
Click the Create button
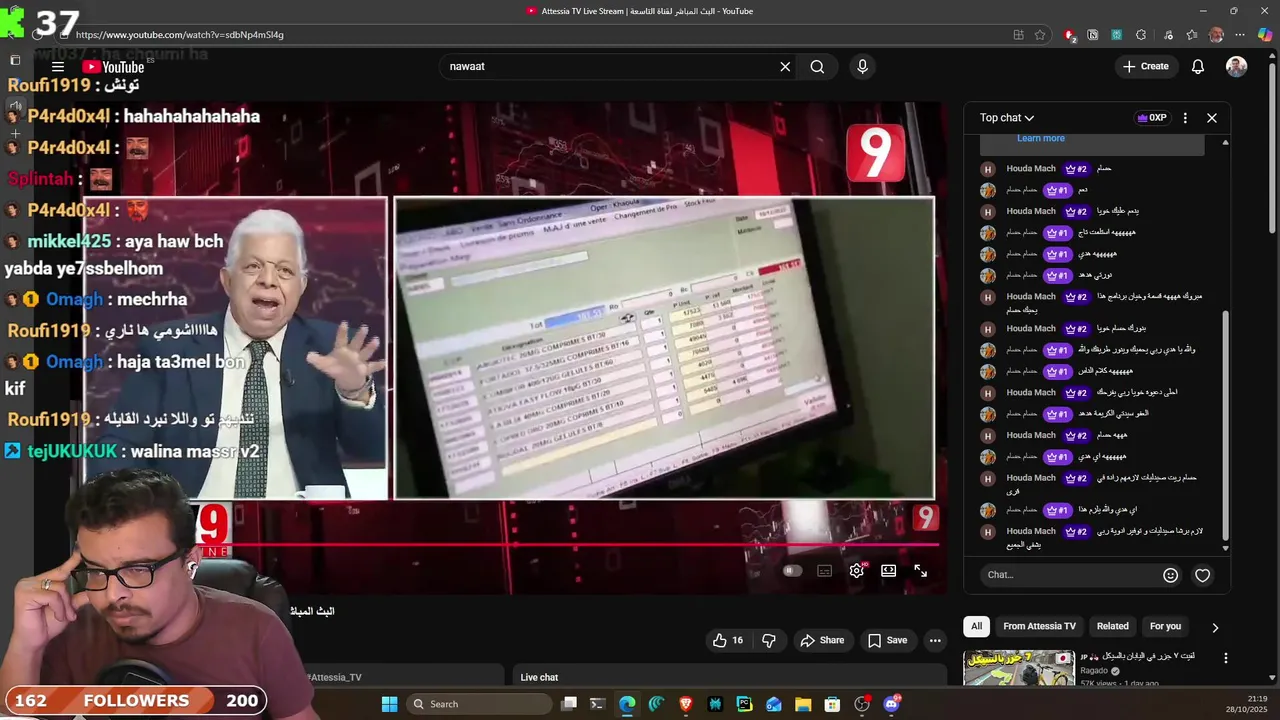coord(1146,67)
